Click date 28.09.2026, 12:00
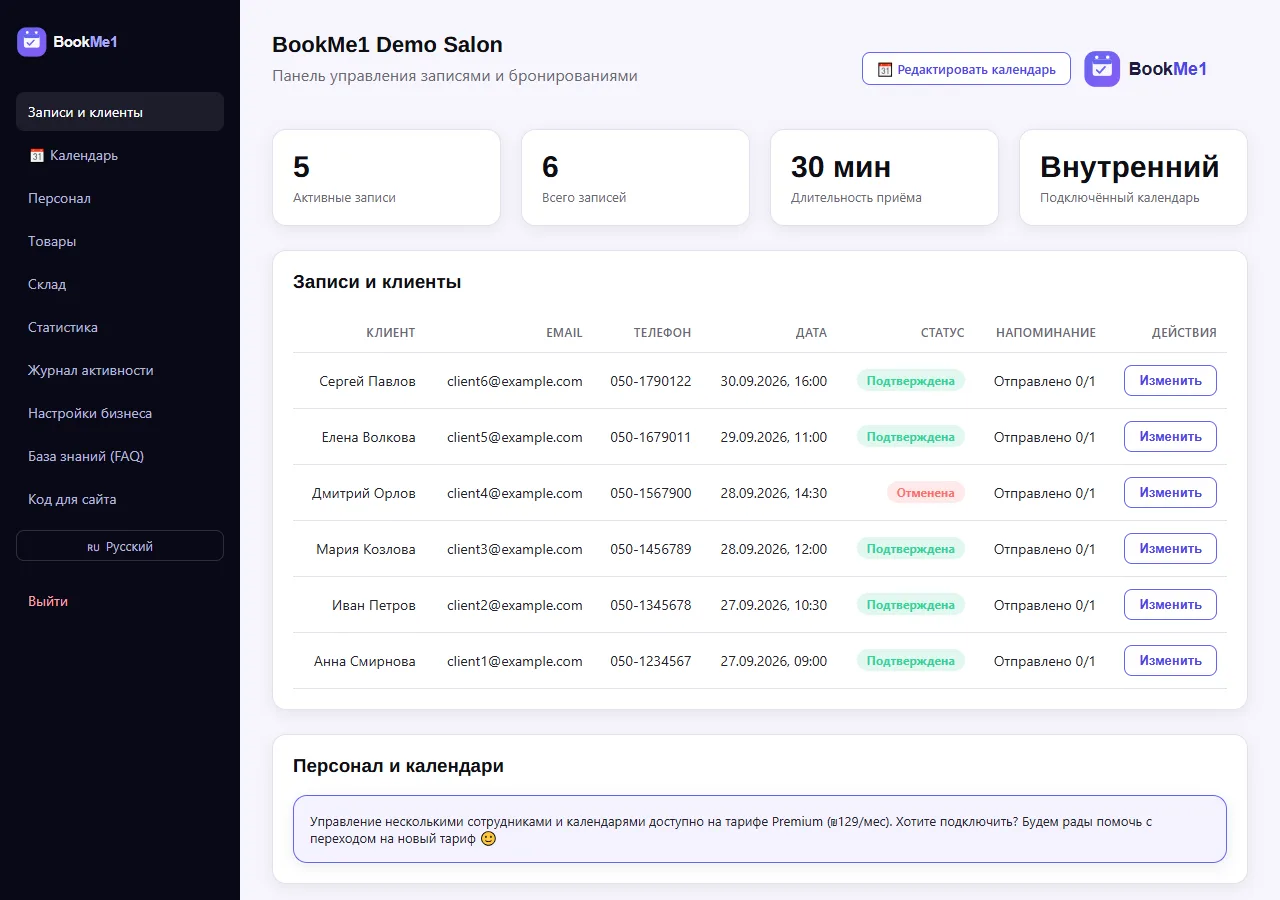 click(x=774, y=549)
